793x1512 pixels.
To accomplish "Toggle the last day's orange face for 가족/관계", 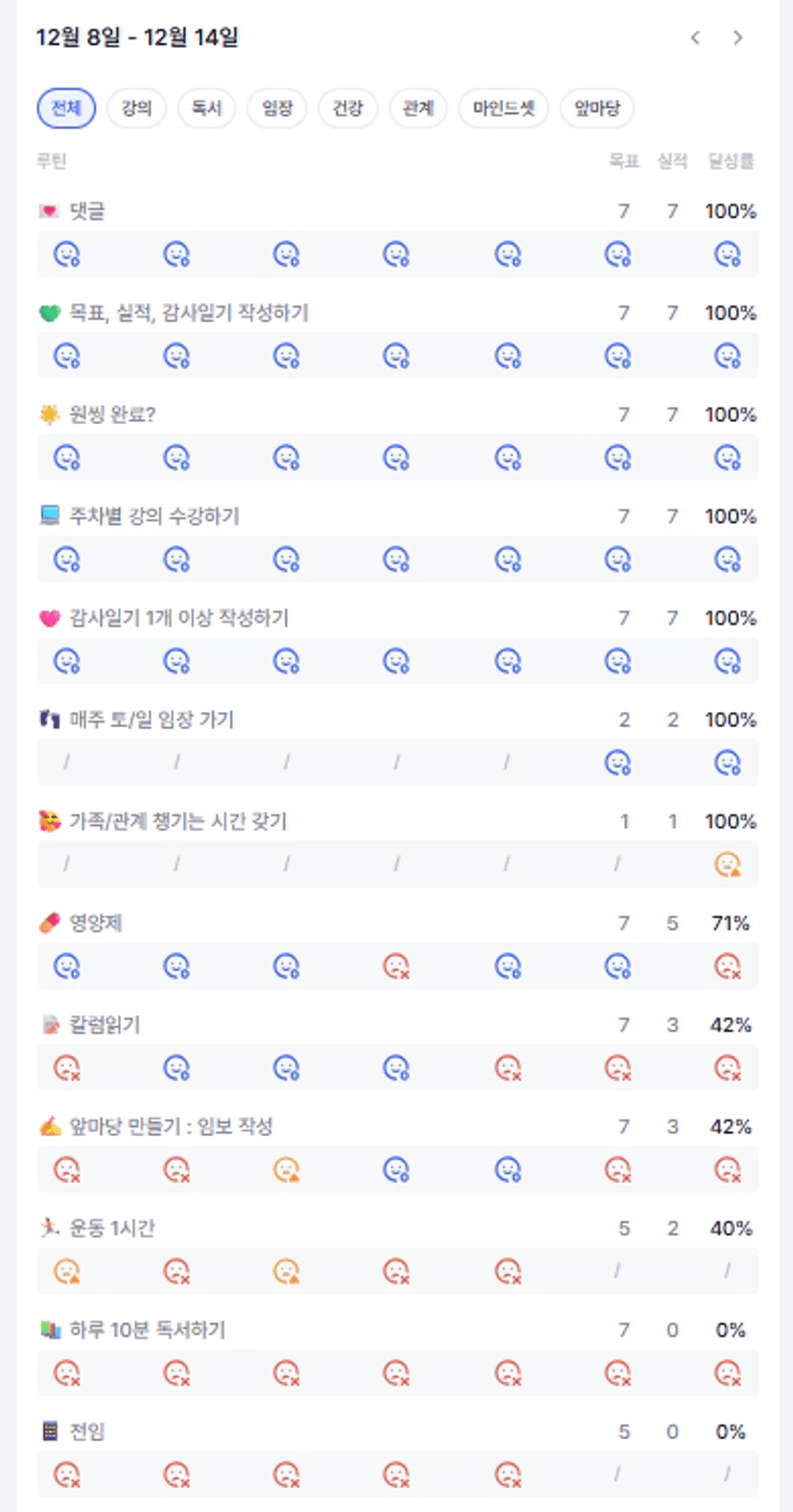I will [x=728, y=864].
